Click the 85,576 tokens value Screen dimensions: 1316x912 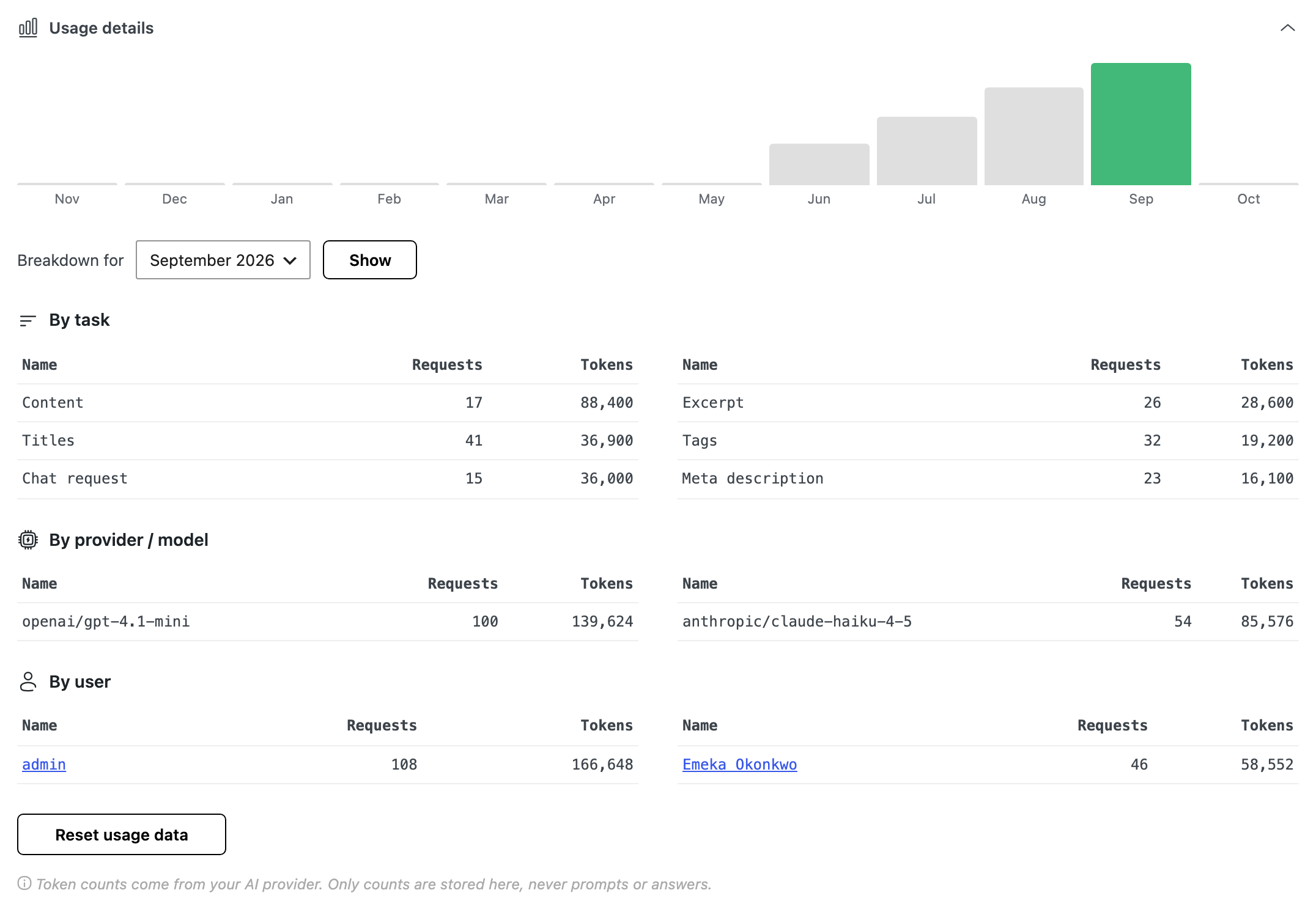[x=1267, y=622]
